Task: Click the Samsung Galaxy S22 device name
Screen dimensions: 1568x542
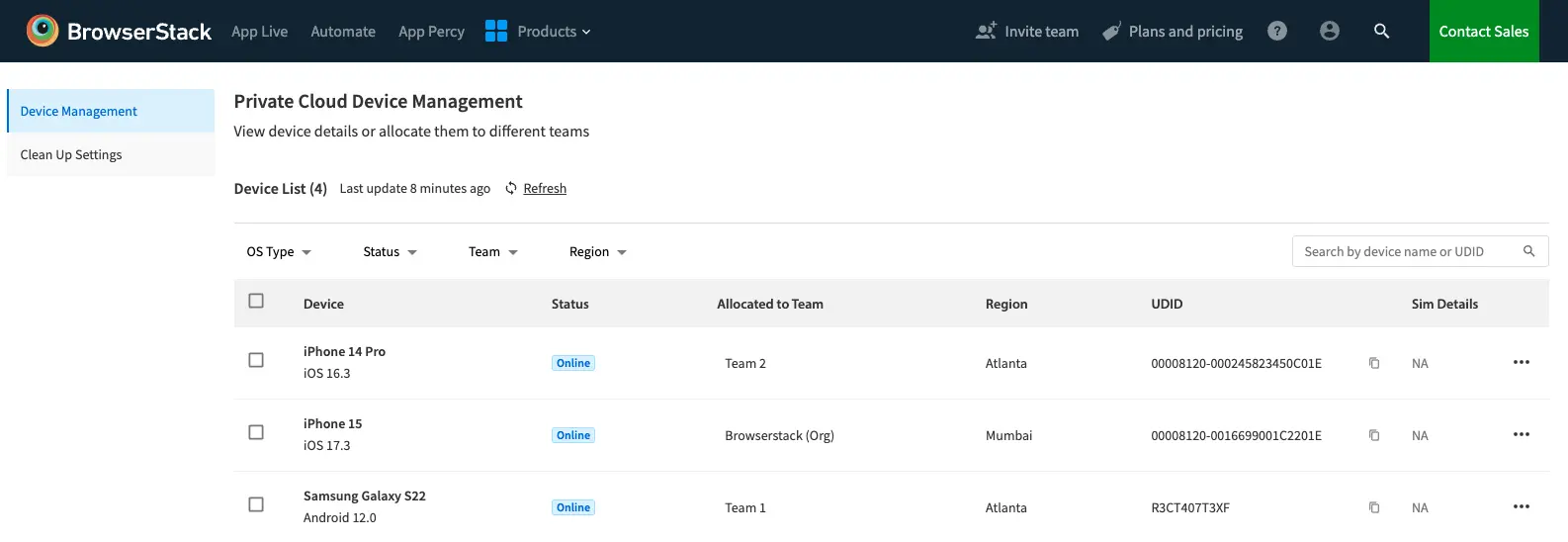Action: coord(364,496)
